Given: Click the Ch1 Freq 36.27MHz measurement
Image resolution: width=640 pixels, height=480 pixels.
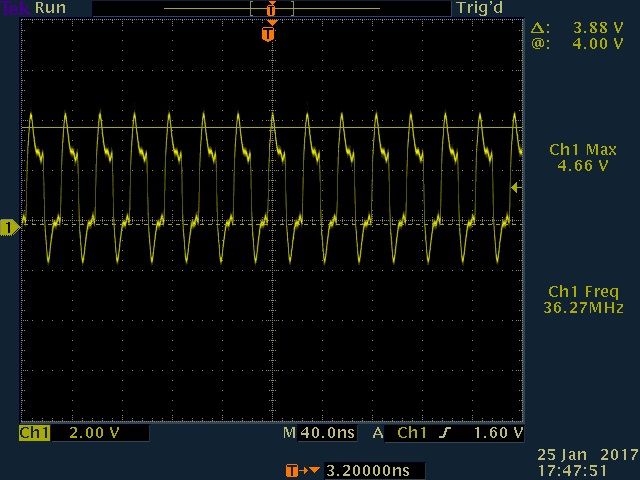Looking at the screenshot, I should (x=583, y=300).
